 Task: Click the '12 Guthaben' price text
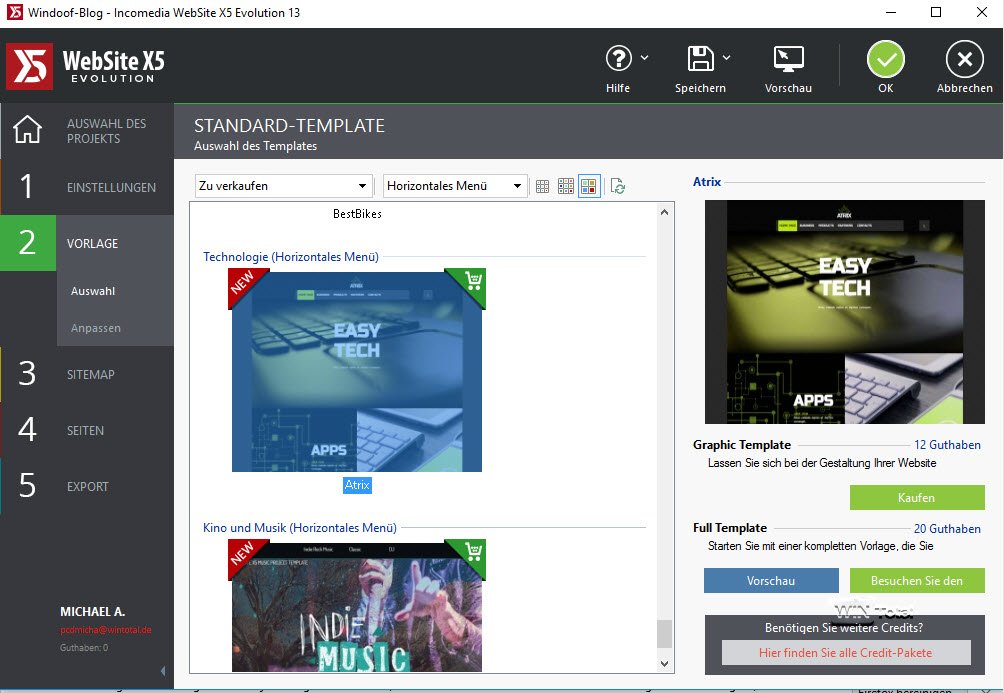pos(947,444)
